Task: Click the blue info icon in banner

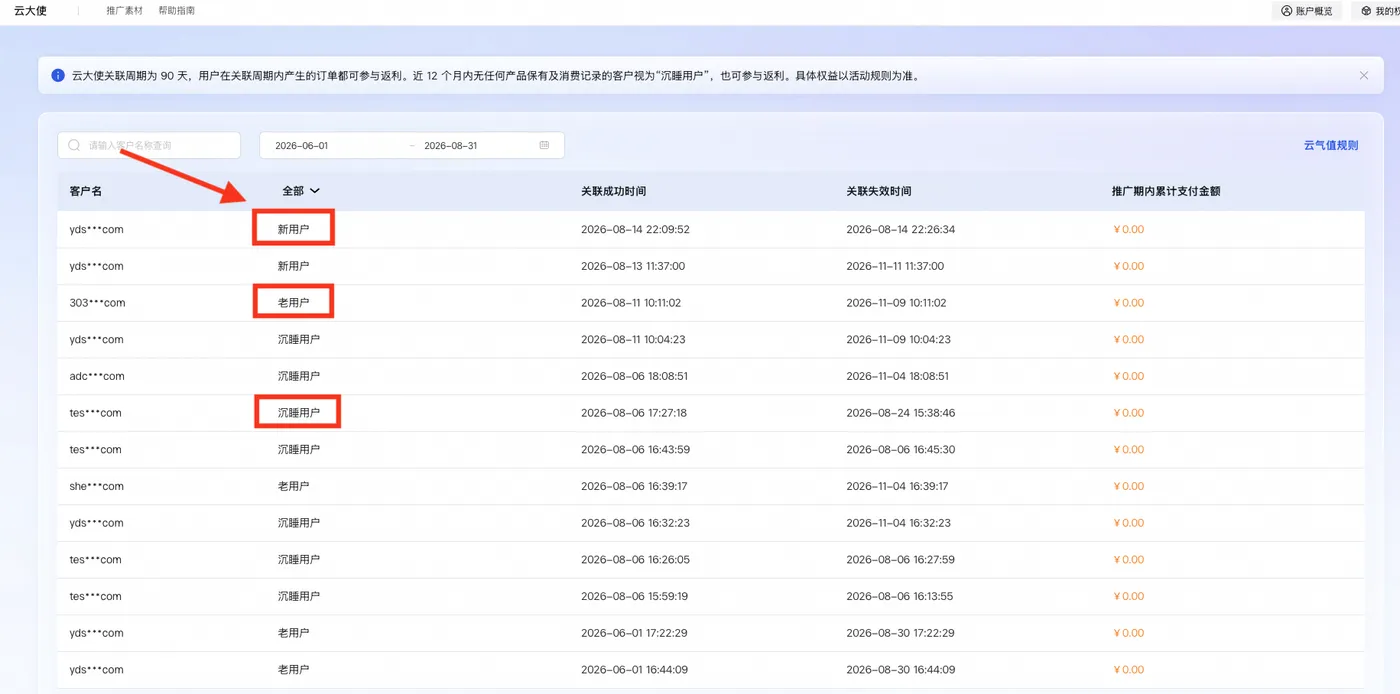Action: [58, 75]
